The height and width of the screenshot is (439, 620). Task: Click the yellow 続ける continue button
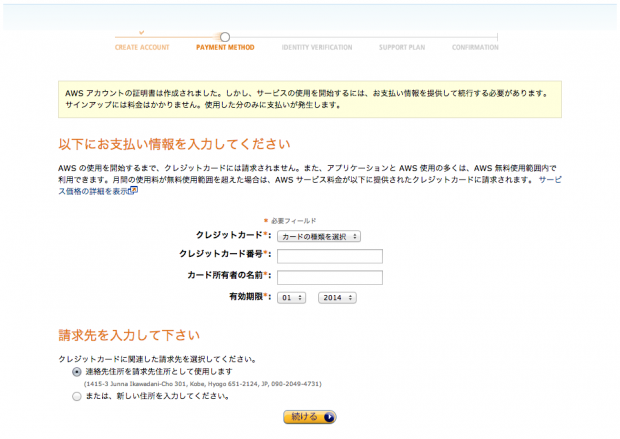point(310,417)
